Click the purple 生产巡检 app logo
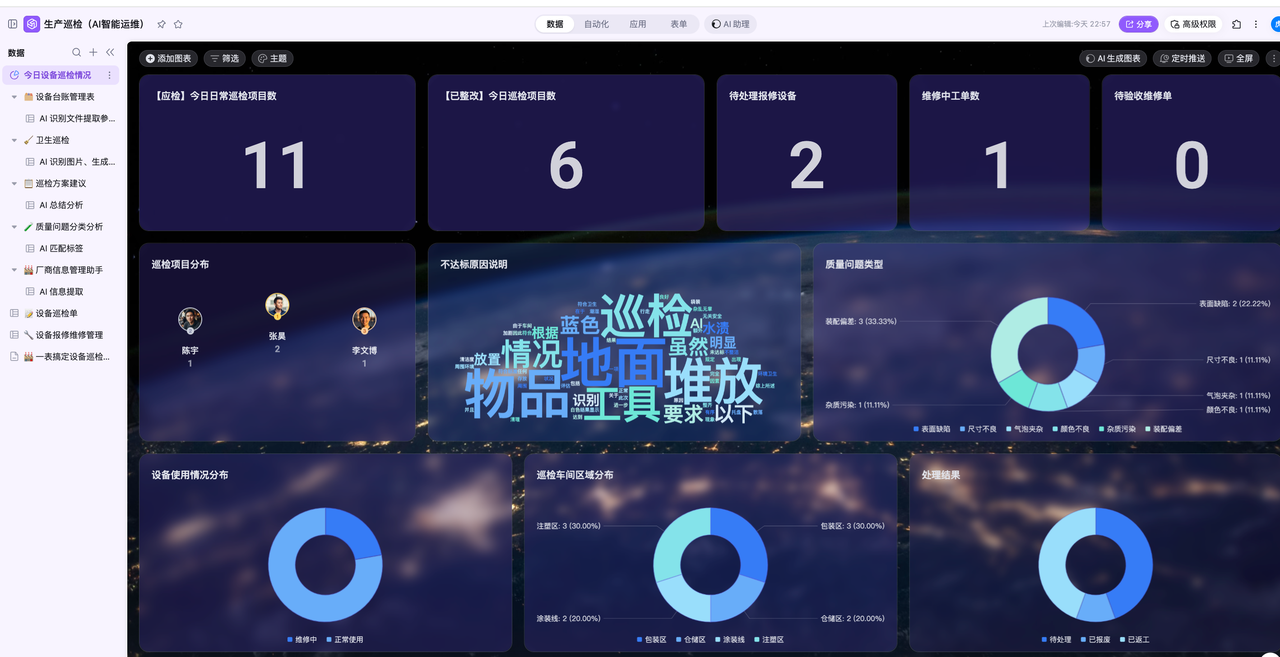The height and width of the screenshot is (657, 1280). (32, 24)
